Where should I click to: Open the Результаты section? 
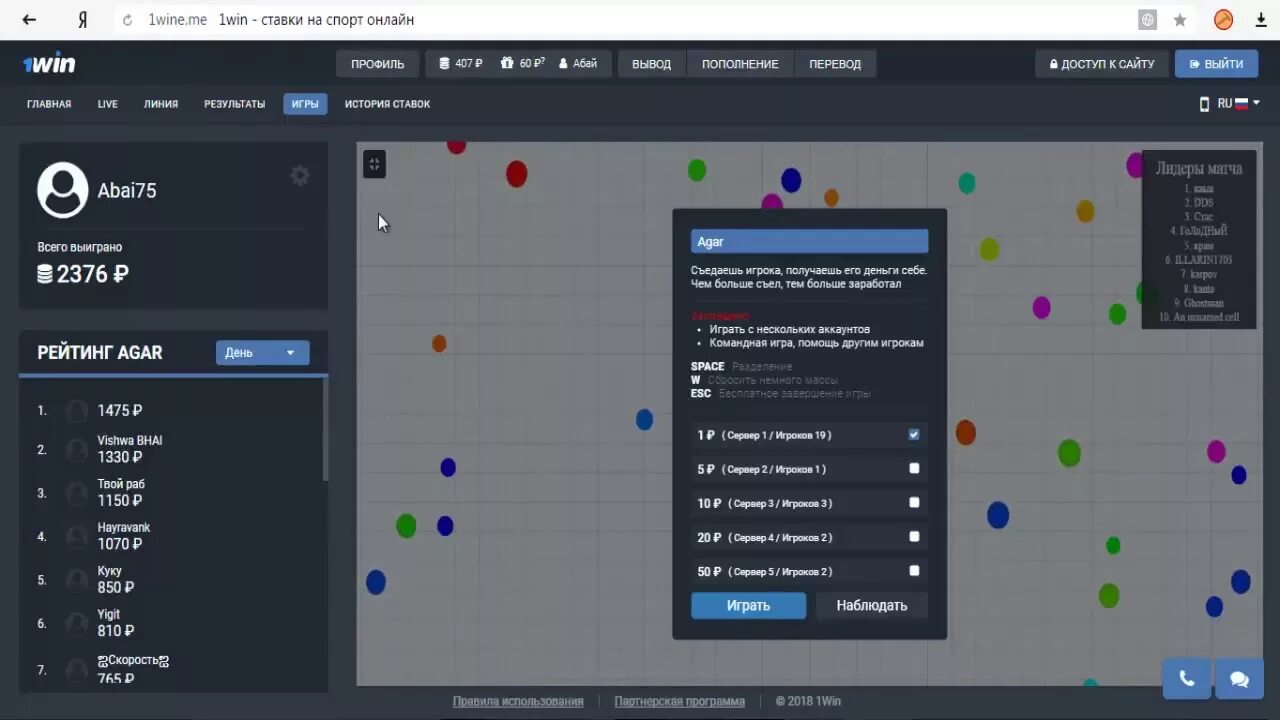click(x=235, y=104)
